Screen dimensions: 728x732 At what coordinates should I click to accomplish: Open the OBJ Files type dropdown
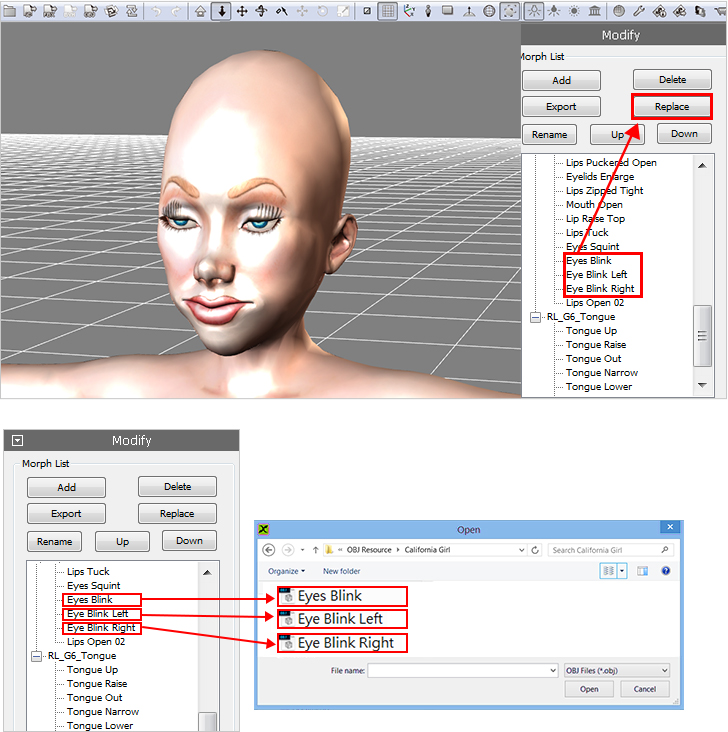[x=616, y=671]
